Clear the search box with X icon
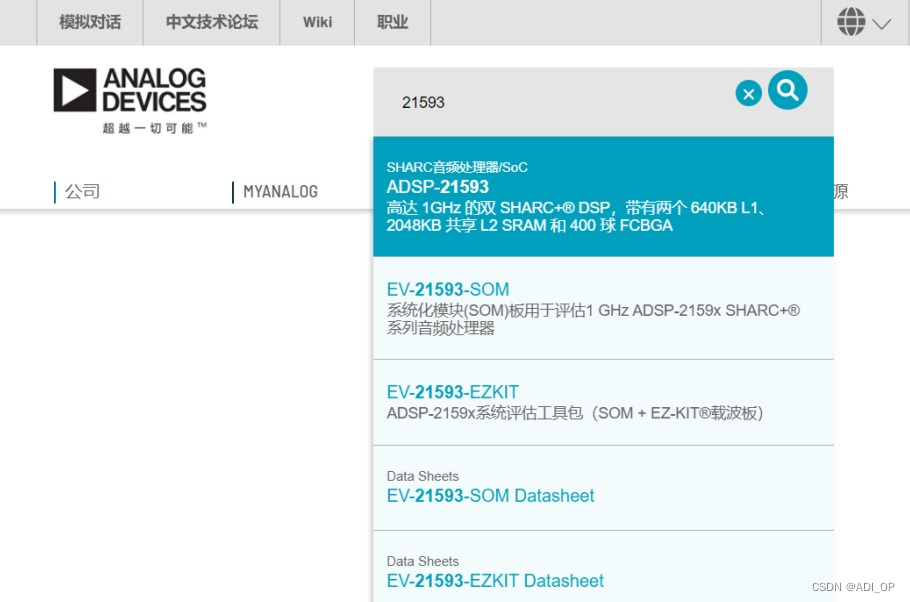 749,93
